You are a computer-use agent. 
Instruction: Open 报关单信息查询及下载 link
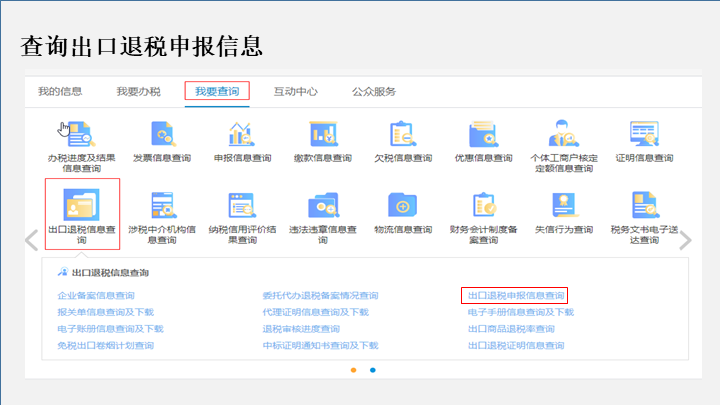pyautogui.click(x=106, y=312)
